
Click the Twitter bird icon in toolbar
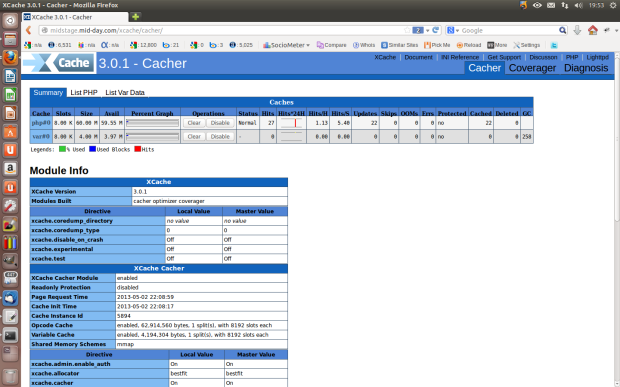tap(554, 45)
